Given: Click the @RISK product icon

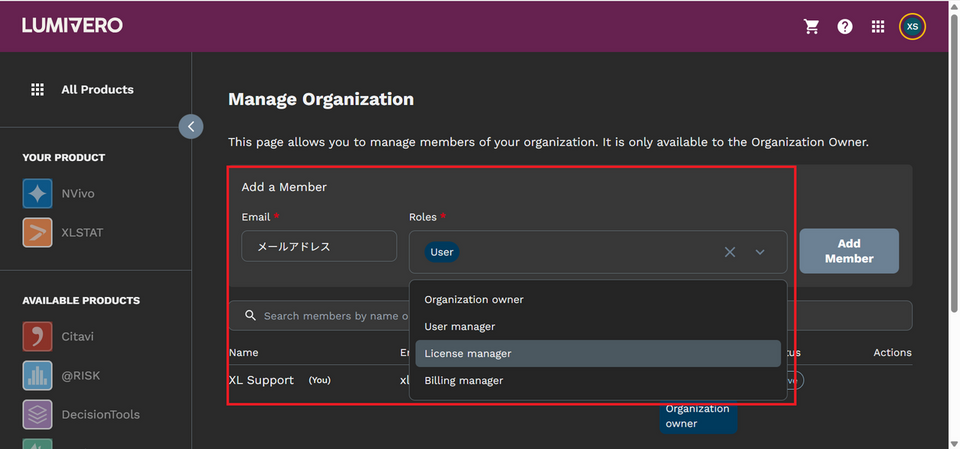Looking at the screenshot, I should click(37, 376).
